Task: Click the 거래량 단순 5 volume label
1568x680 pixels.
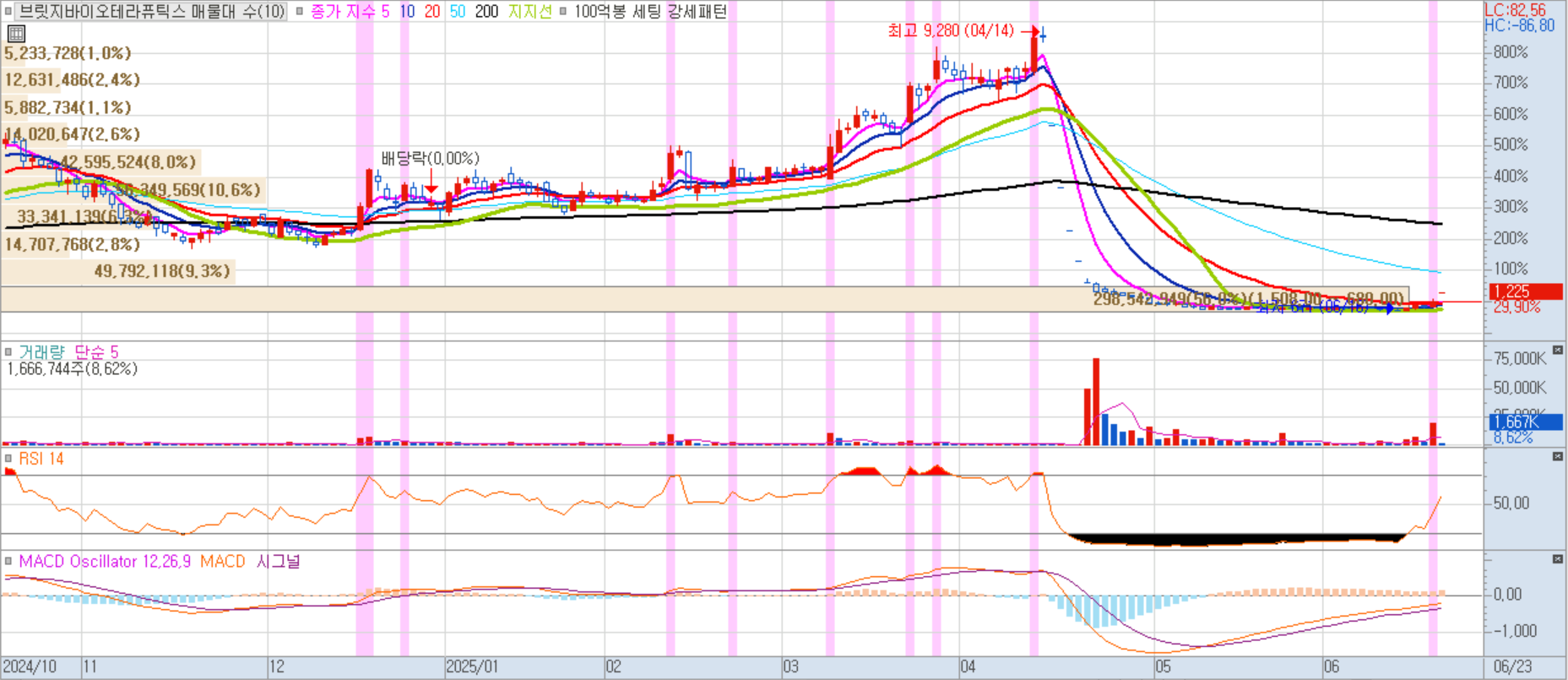Action: (68, 352)
